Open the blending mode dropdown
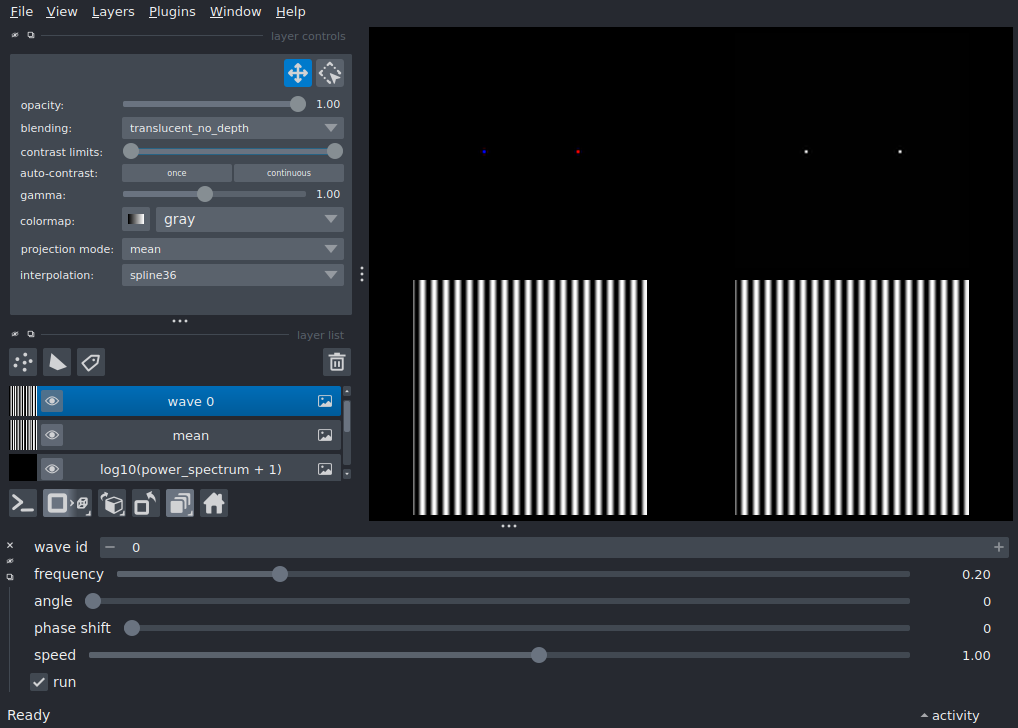The image size is (1018, 728). click(233, 128)
